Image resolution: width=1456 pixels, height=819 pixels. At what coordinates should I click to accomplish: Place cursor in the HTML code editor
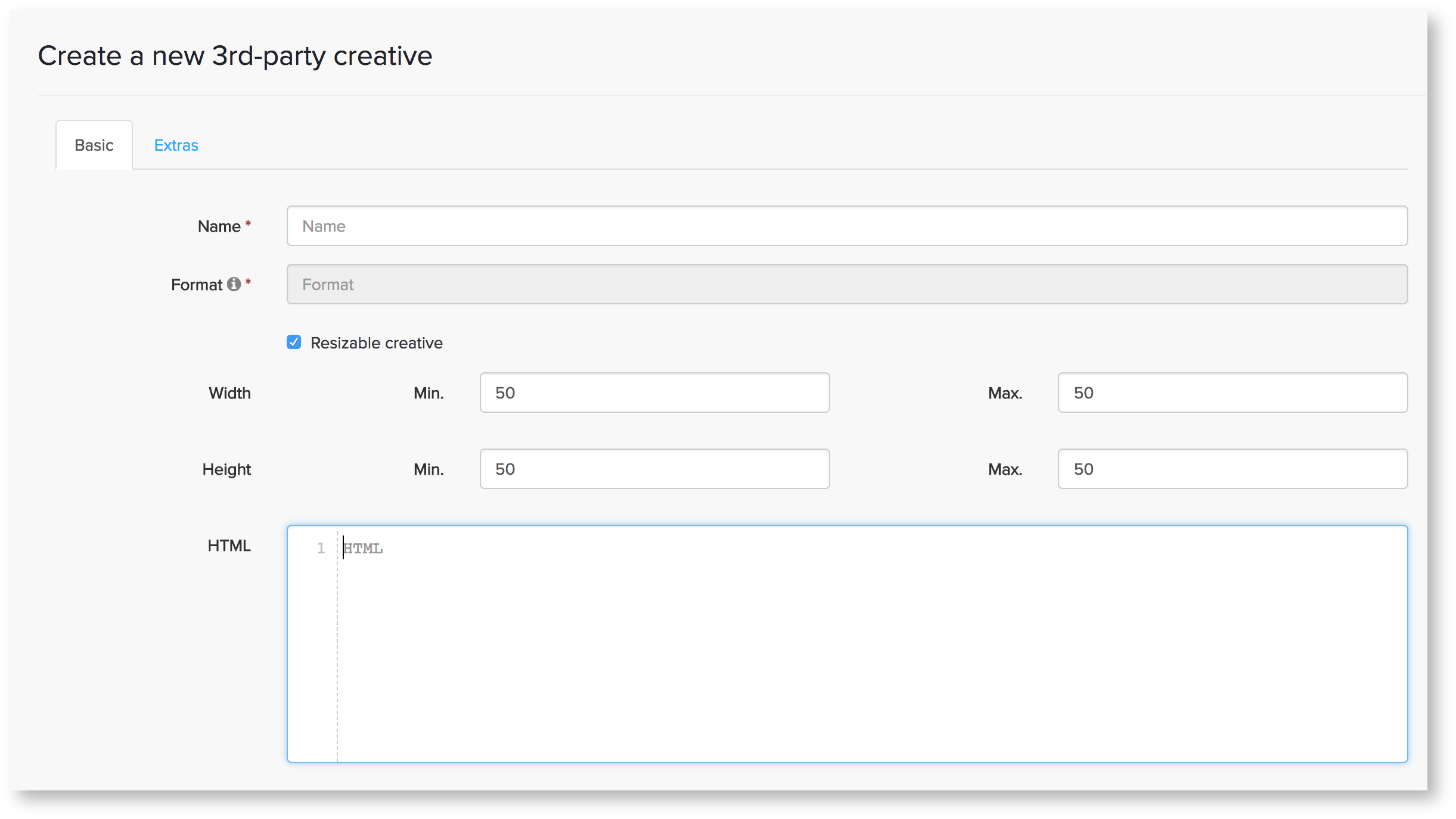[x=870, y=643]
